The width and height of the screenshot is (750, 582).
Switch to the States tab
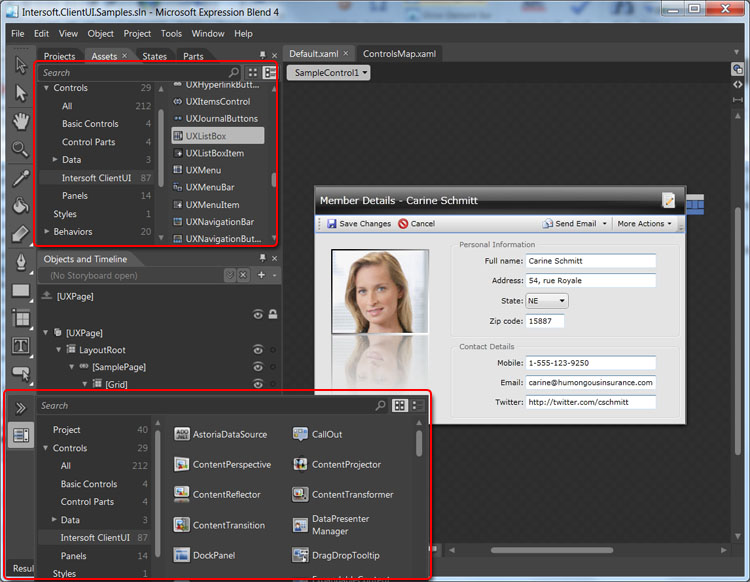click(x=154, y=56)
